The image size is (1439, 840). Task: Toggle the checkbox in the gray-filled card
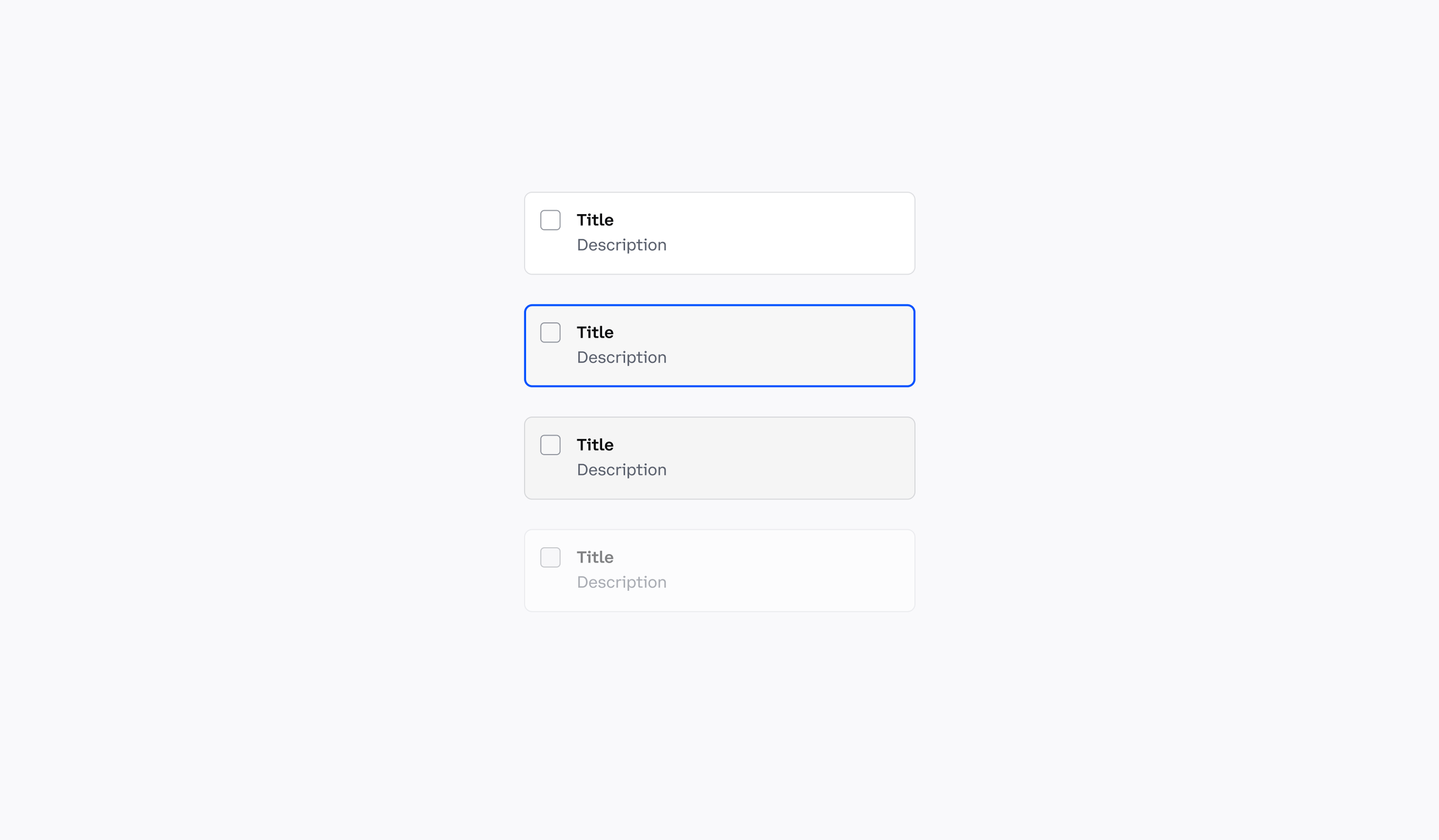click(550, 445)
